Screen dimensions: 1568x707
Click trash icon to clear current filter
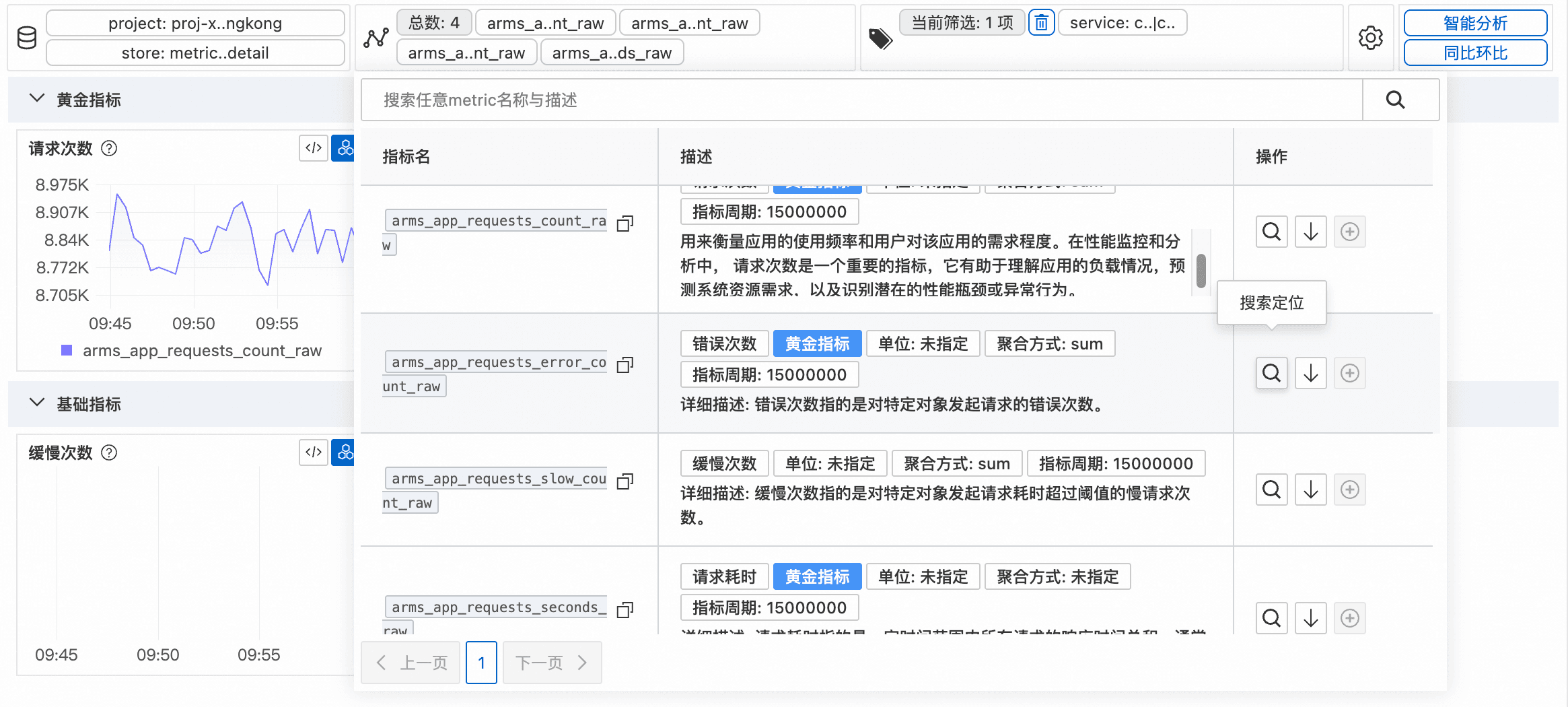coord(1041,23)
